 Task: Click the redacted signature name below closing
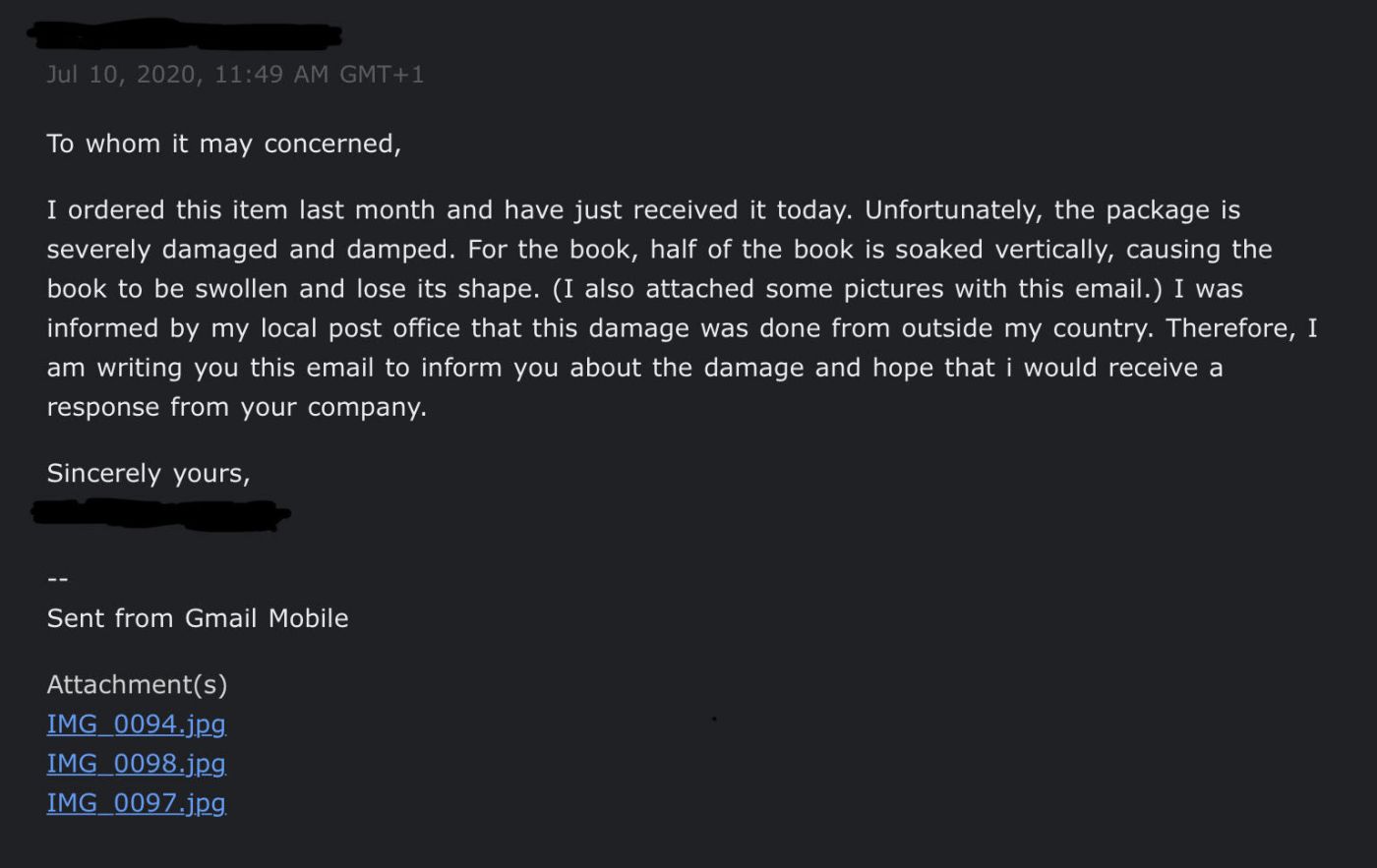(x=161, y=513)
